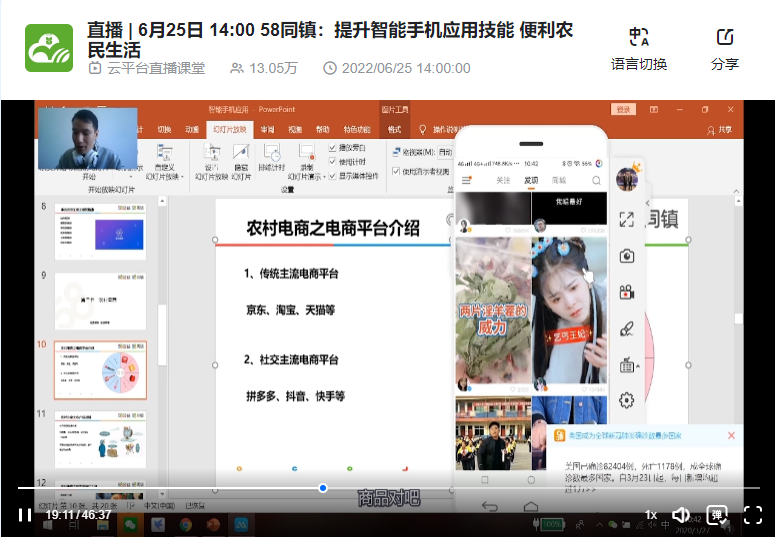The height and width of the screenshot is (537, 775).
Task: Toggle the 播放旁白 checkbox
Action: pyautogui.click(x=332, y=147)
